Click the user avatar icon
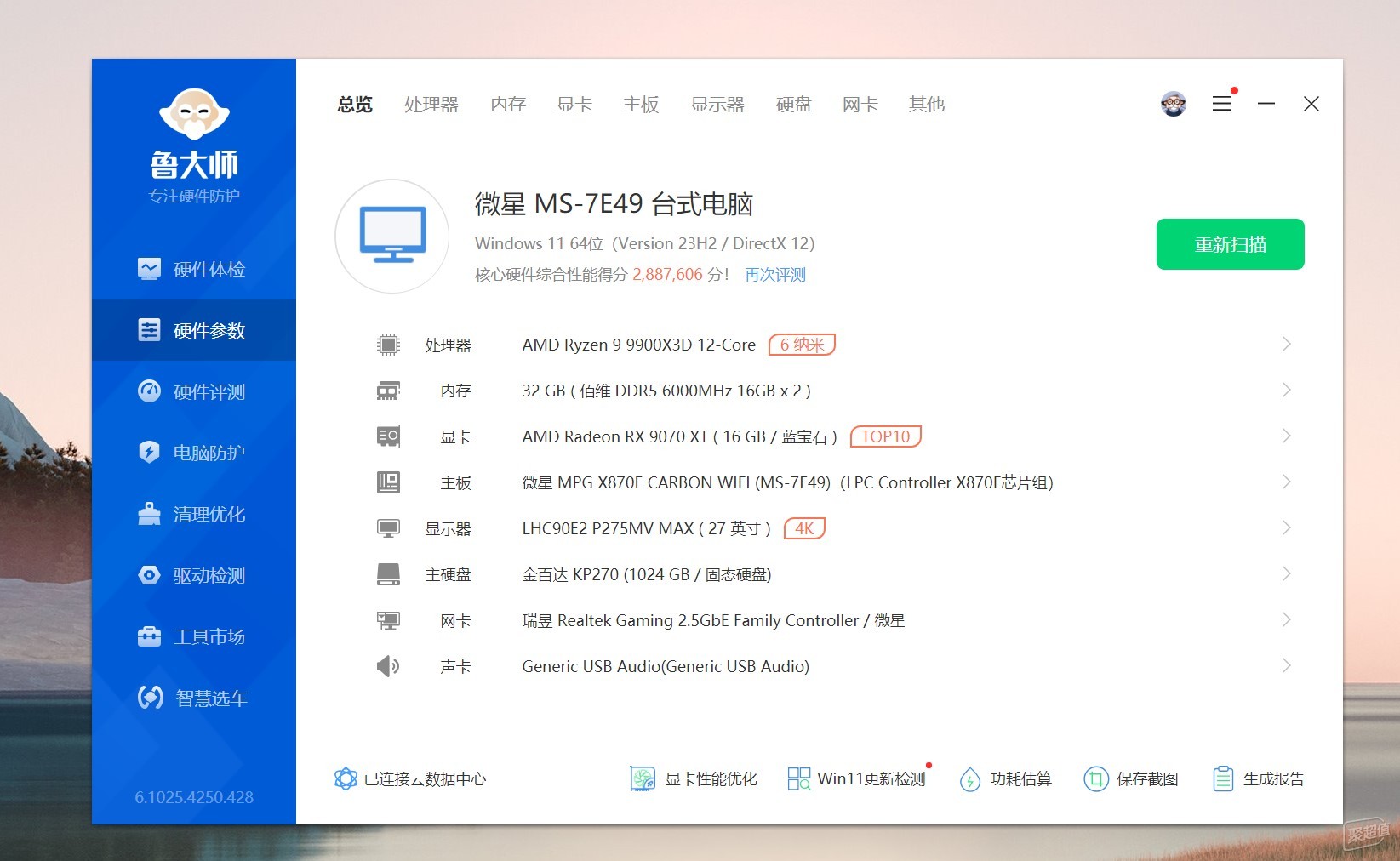 click(1174, 104)
